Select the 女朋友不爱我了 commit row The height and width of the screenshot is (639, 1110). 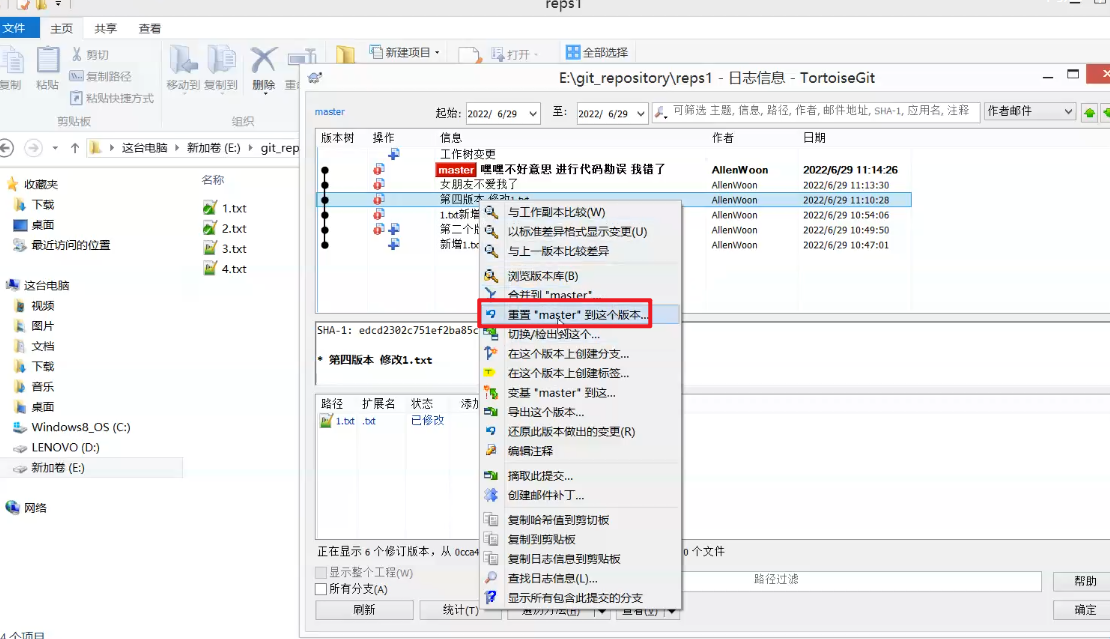(x=613, y=185)
